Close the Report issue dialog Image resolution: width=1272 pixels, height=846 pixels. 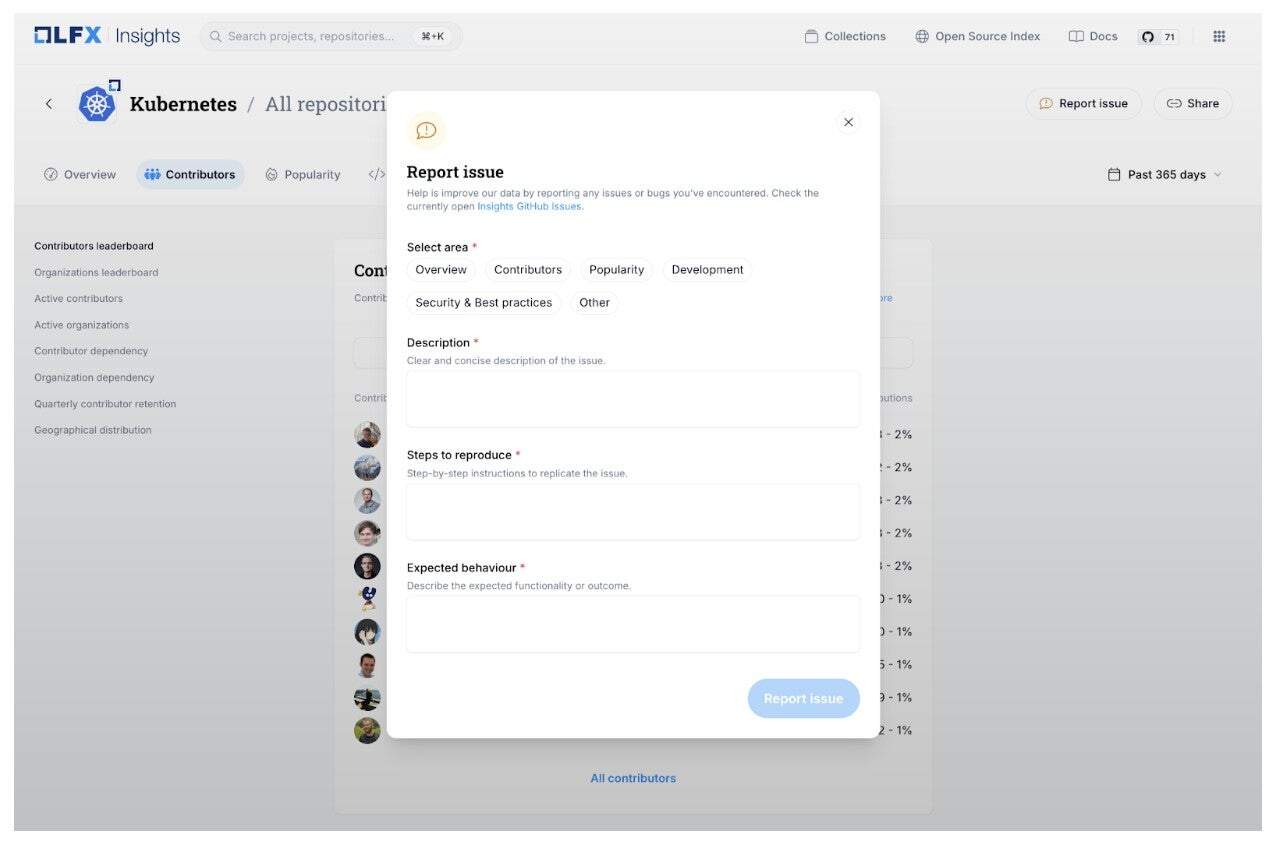point(848,122)
